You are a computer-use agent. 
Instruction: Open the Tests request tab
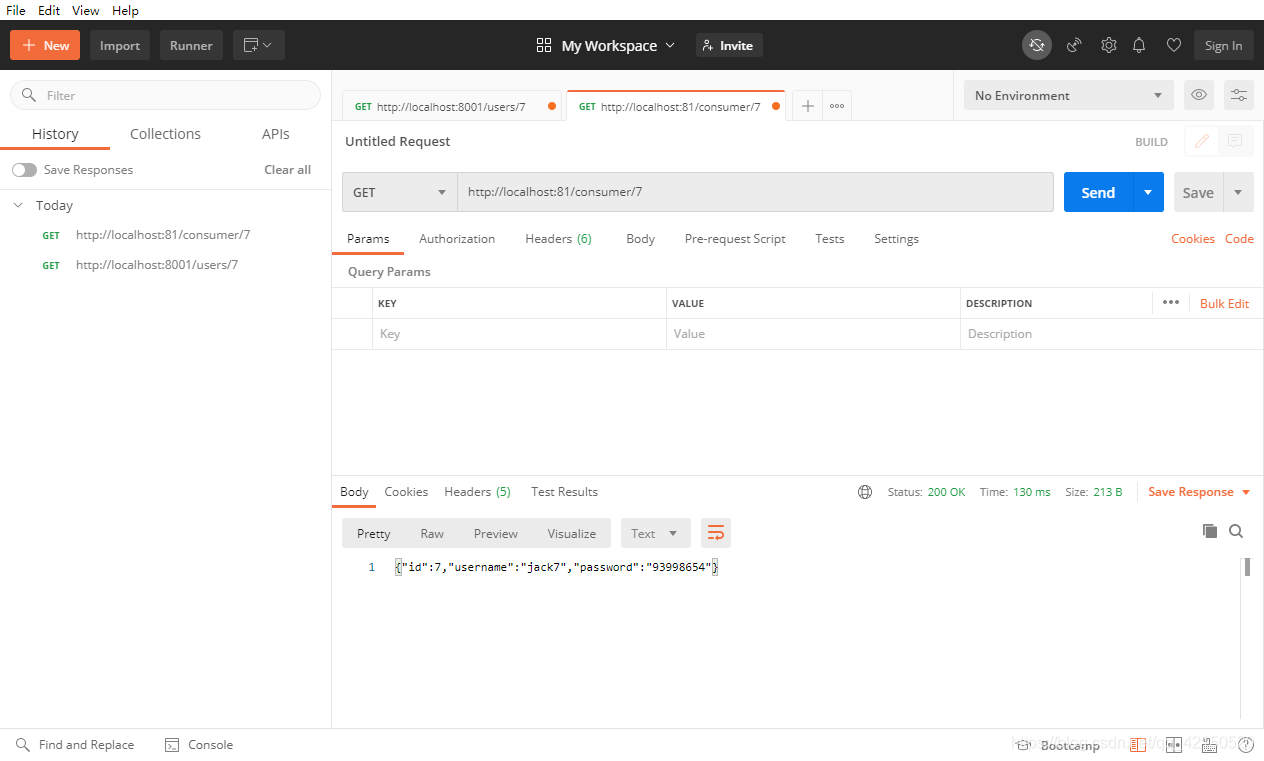(x=830, y=239)
